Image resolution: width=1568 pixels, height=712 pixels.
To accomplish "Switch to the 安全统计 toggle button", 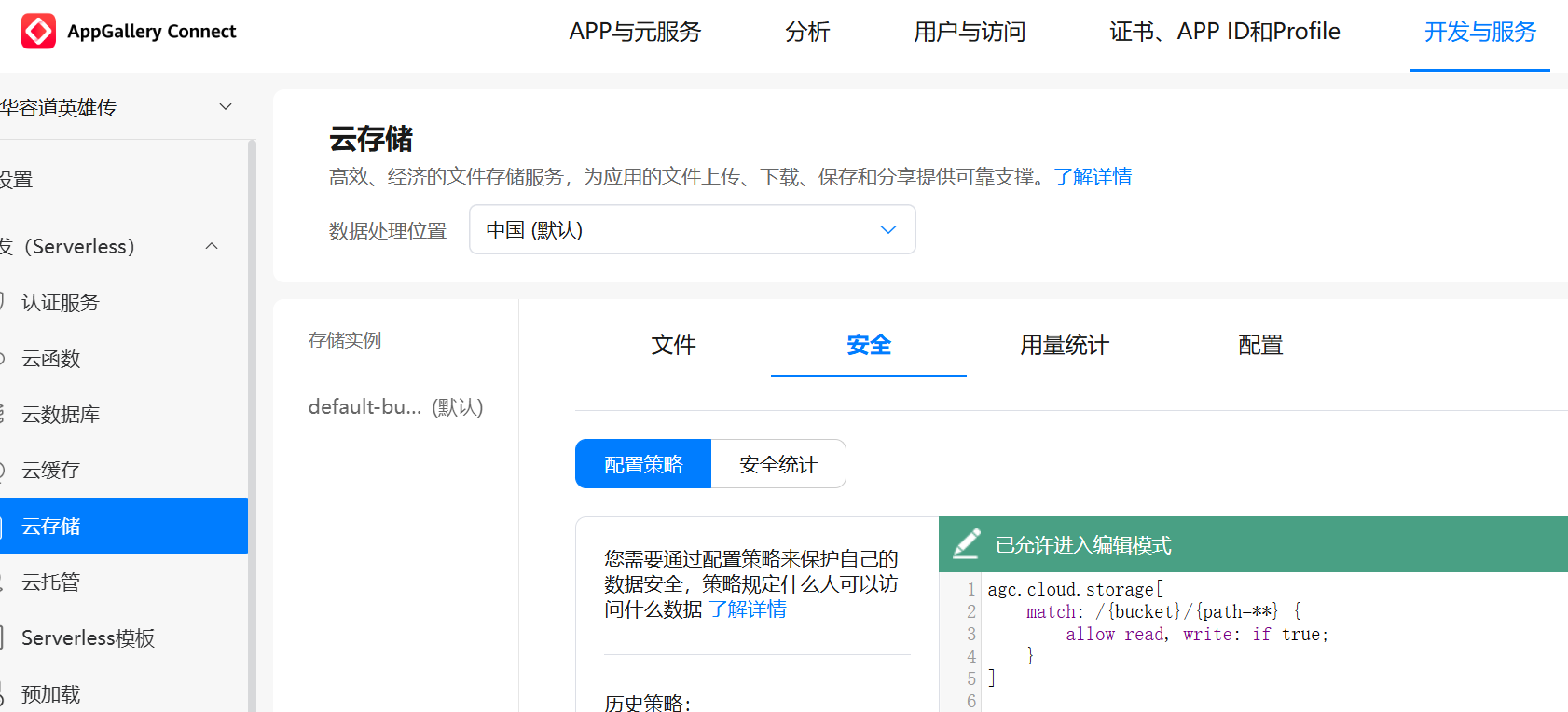I will [x=777, y=464].
